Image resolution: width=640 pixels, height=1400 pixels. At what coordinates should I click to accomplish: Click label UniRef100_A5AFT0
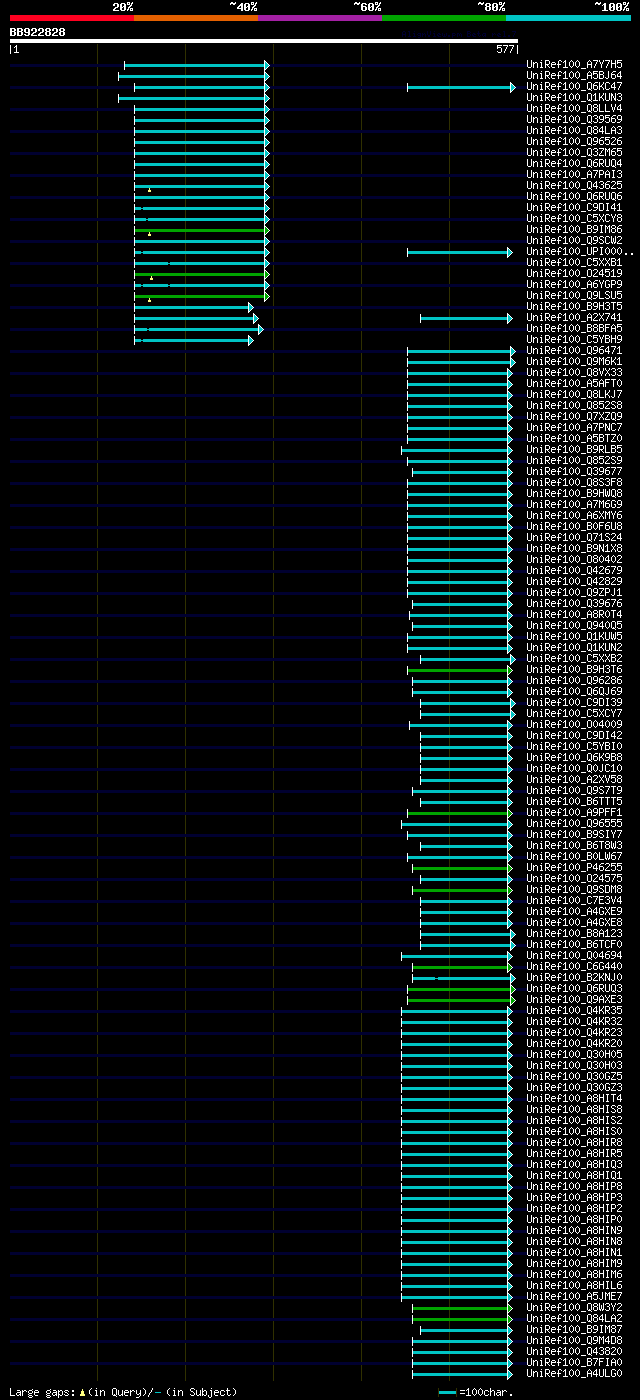(574, 384)
